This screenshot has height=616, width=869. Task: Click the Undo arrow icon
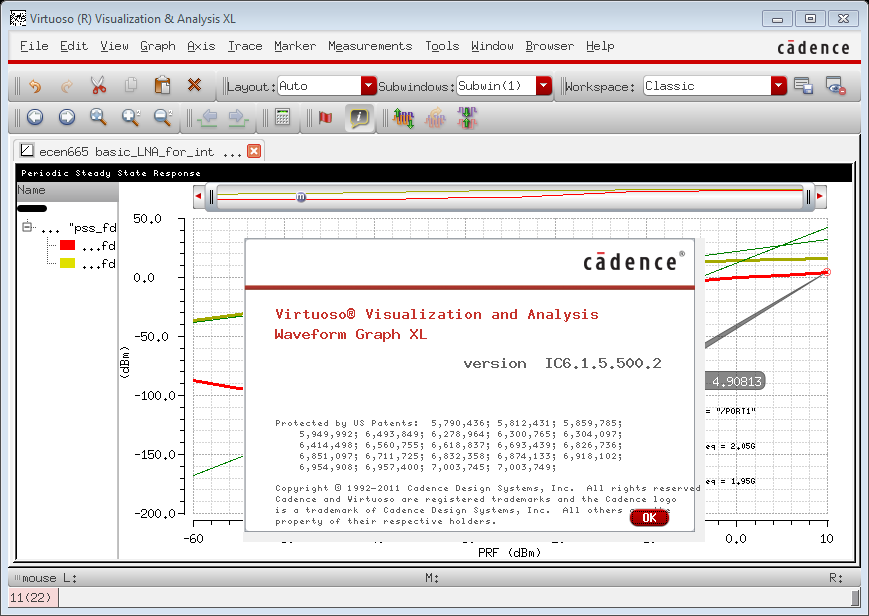click(x=35, y=86)
